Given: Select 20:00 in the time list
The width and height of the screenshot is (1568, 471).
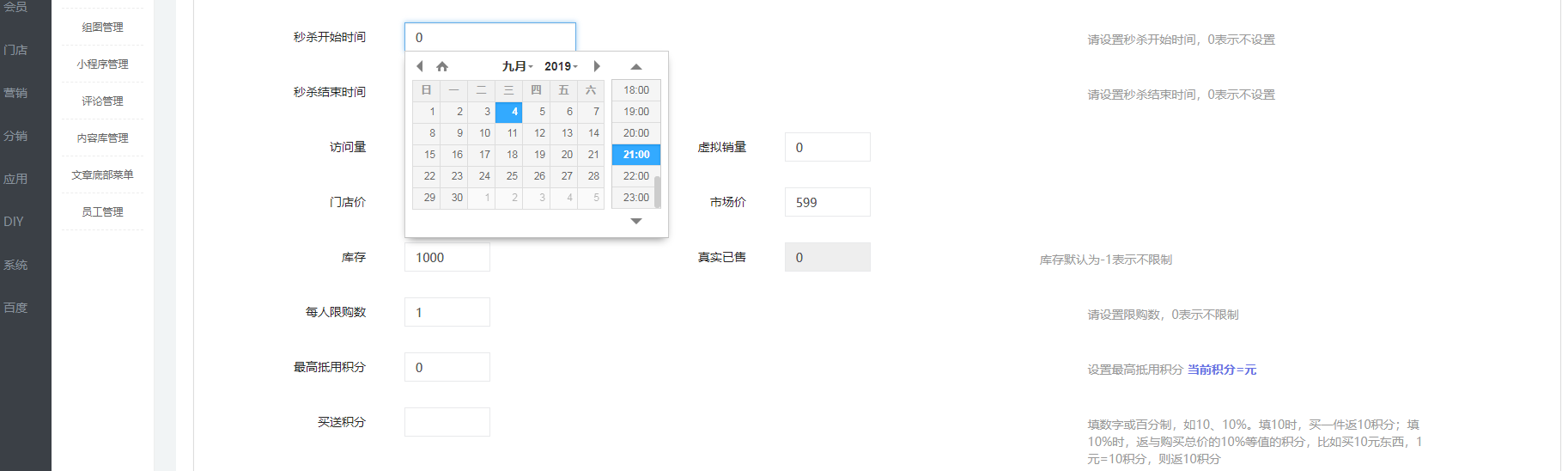Looking at the screenshot, I should pos(636,133).
